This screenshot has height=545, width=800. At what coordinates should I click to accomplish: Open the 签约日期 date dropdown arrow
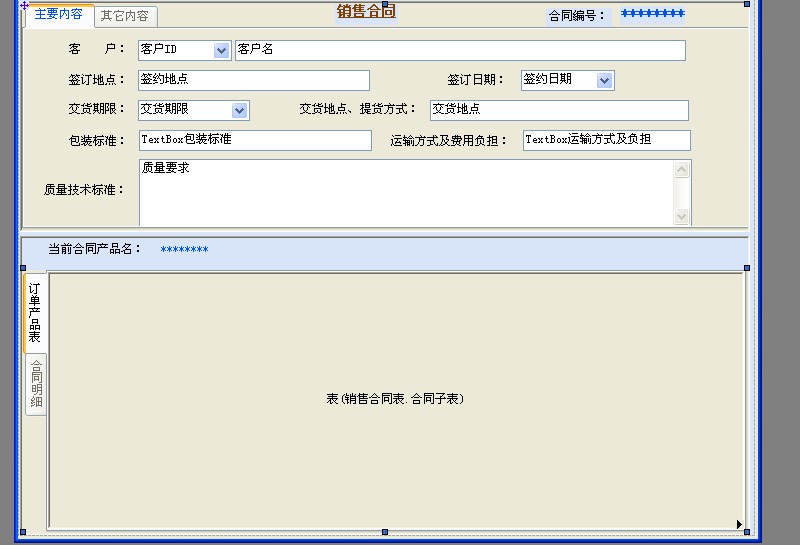click(604, 80)
